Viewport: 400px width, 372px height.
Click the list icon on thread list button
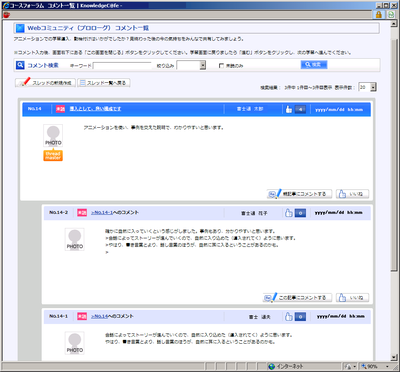point(83,83)
